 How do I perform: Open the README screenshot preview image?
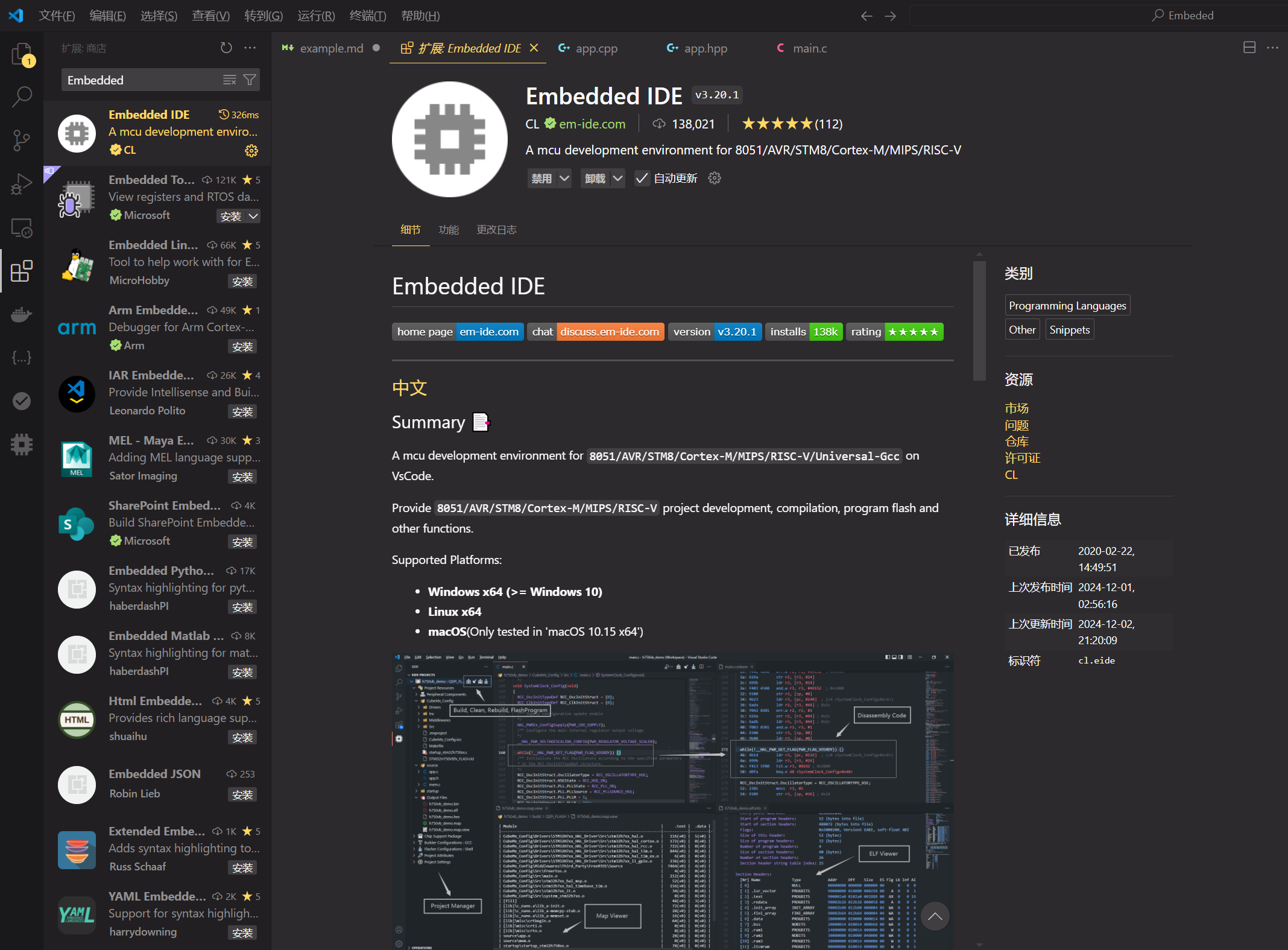click(673, 801)
